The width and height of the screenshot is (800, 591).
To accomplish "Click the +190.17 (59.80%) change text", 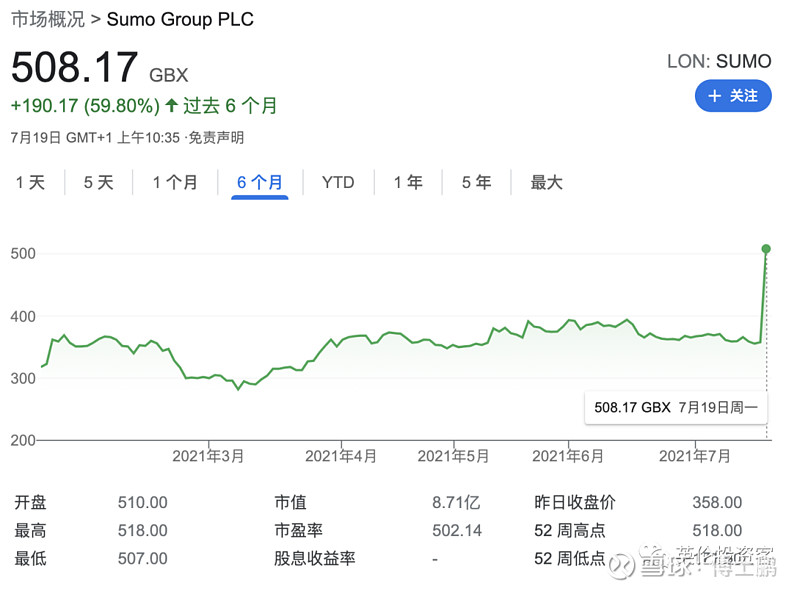I will pos(85,106).
